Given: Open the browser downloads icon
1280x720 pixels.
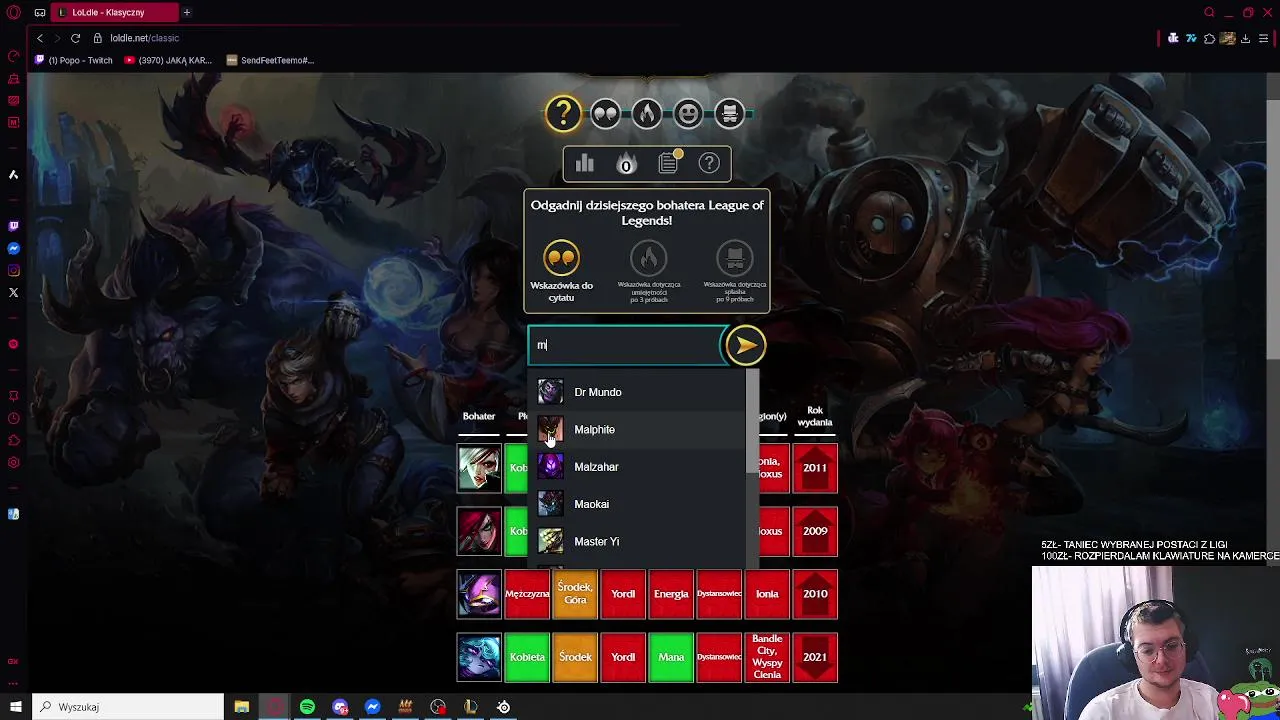Looking at the screenshot, I should coord(1245,38).
